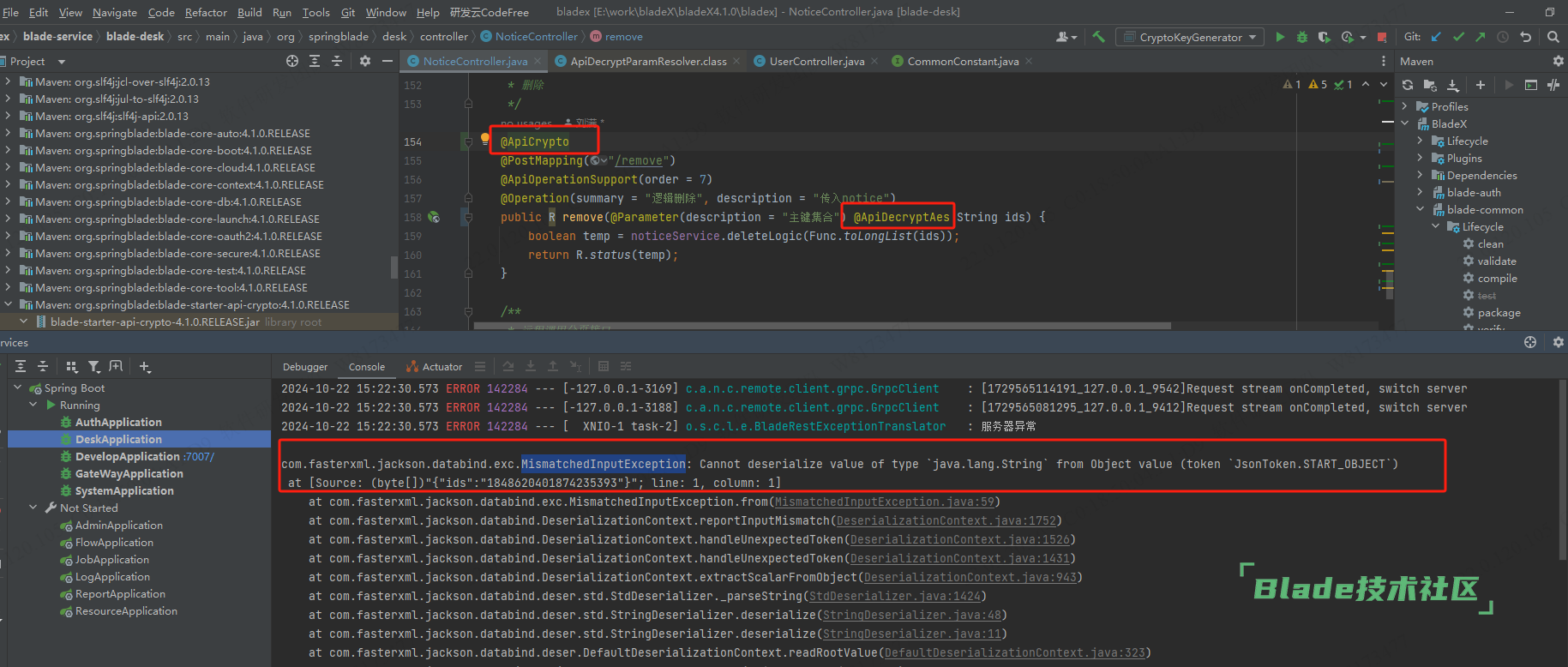Collapse all nodes in Project panel
Screen dimensions: 1568x667
coord(337,61)
